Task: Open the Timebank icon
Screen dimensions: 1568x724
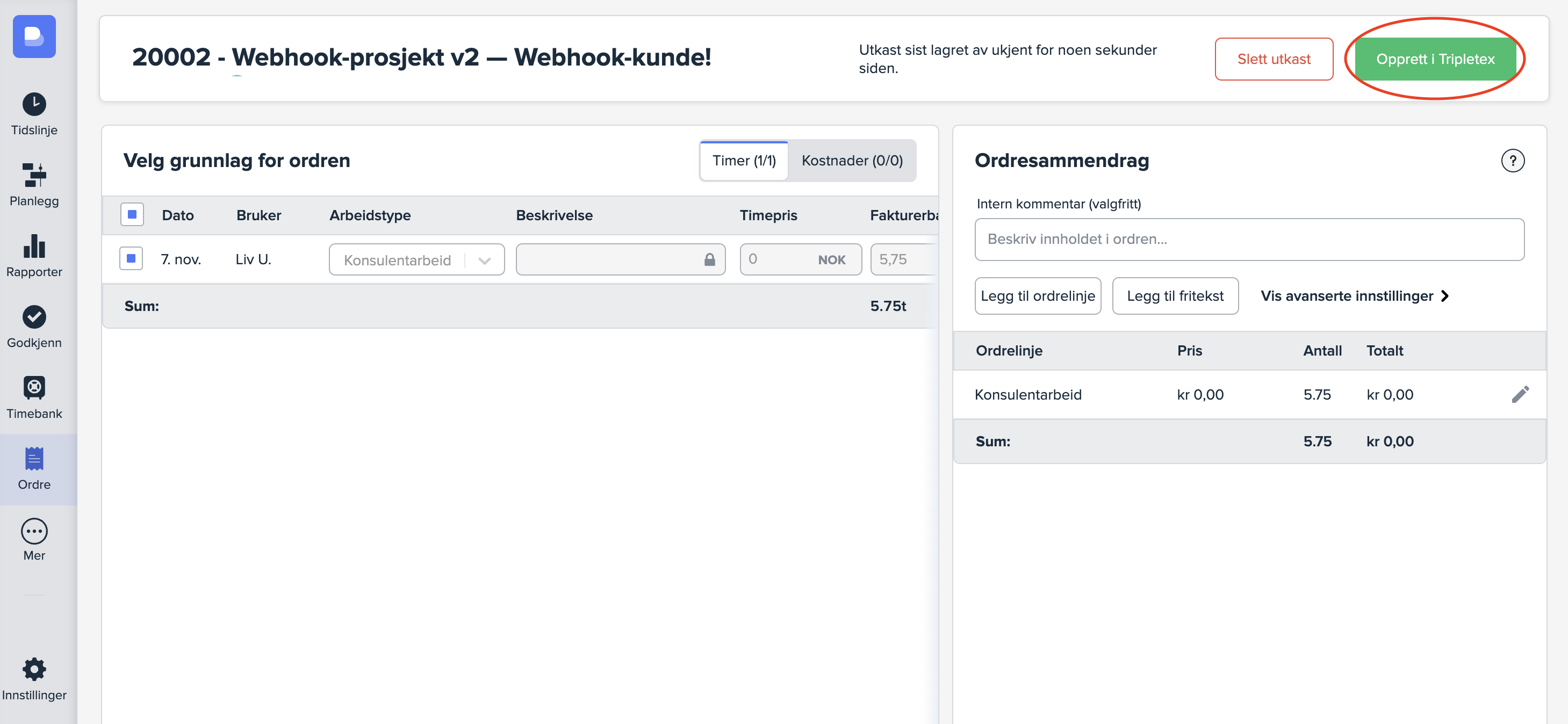Action: pyautogui.click(x=34, y=388)
